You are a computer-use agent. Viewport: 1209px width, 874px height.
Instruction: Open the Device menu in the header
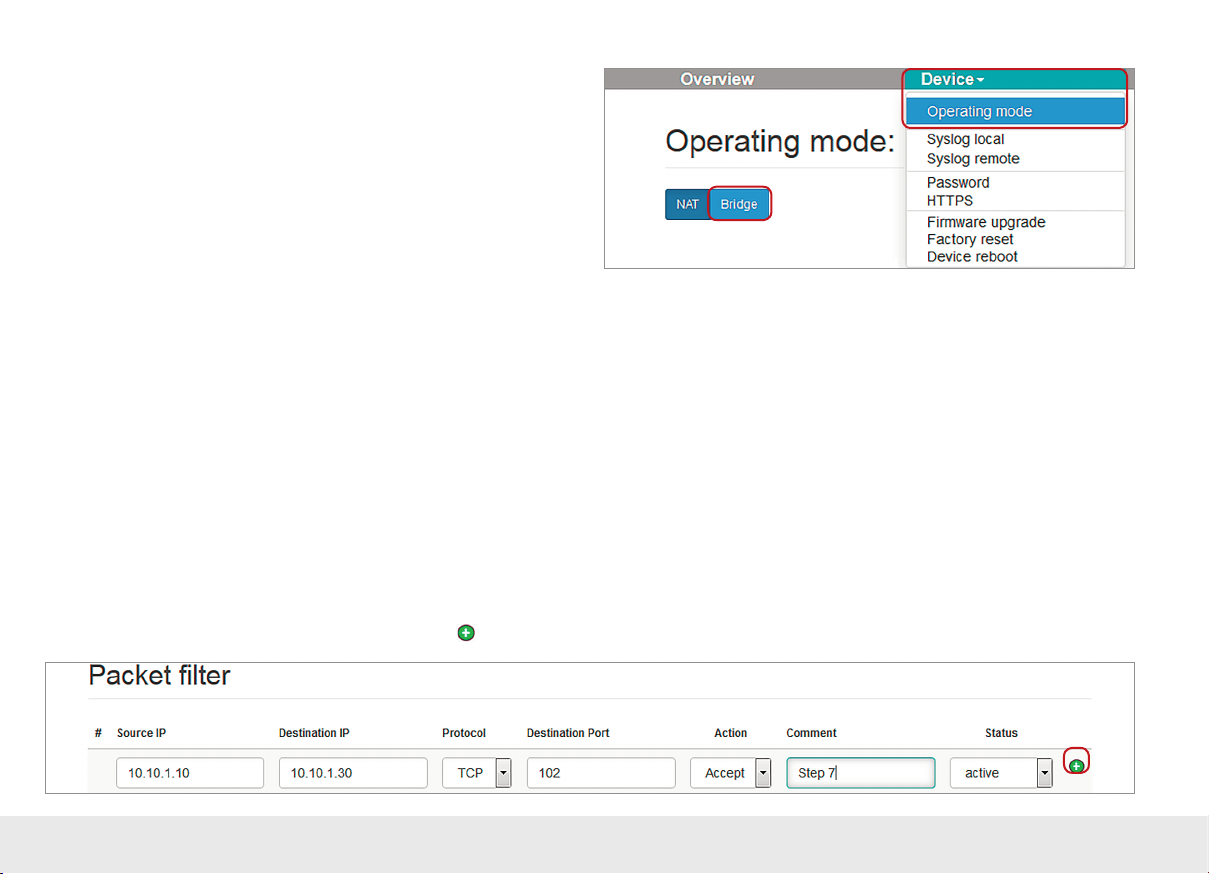(x=952, y=80)
